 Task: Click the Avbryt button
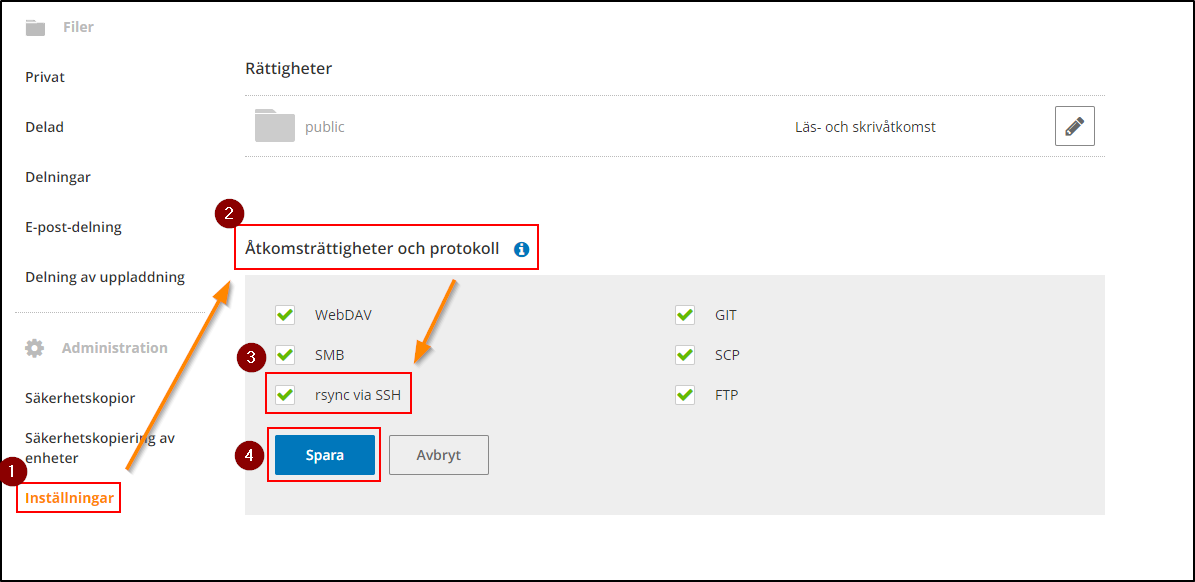438,455
